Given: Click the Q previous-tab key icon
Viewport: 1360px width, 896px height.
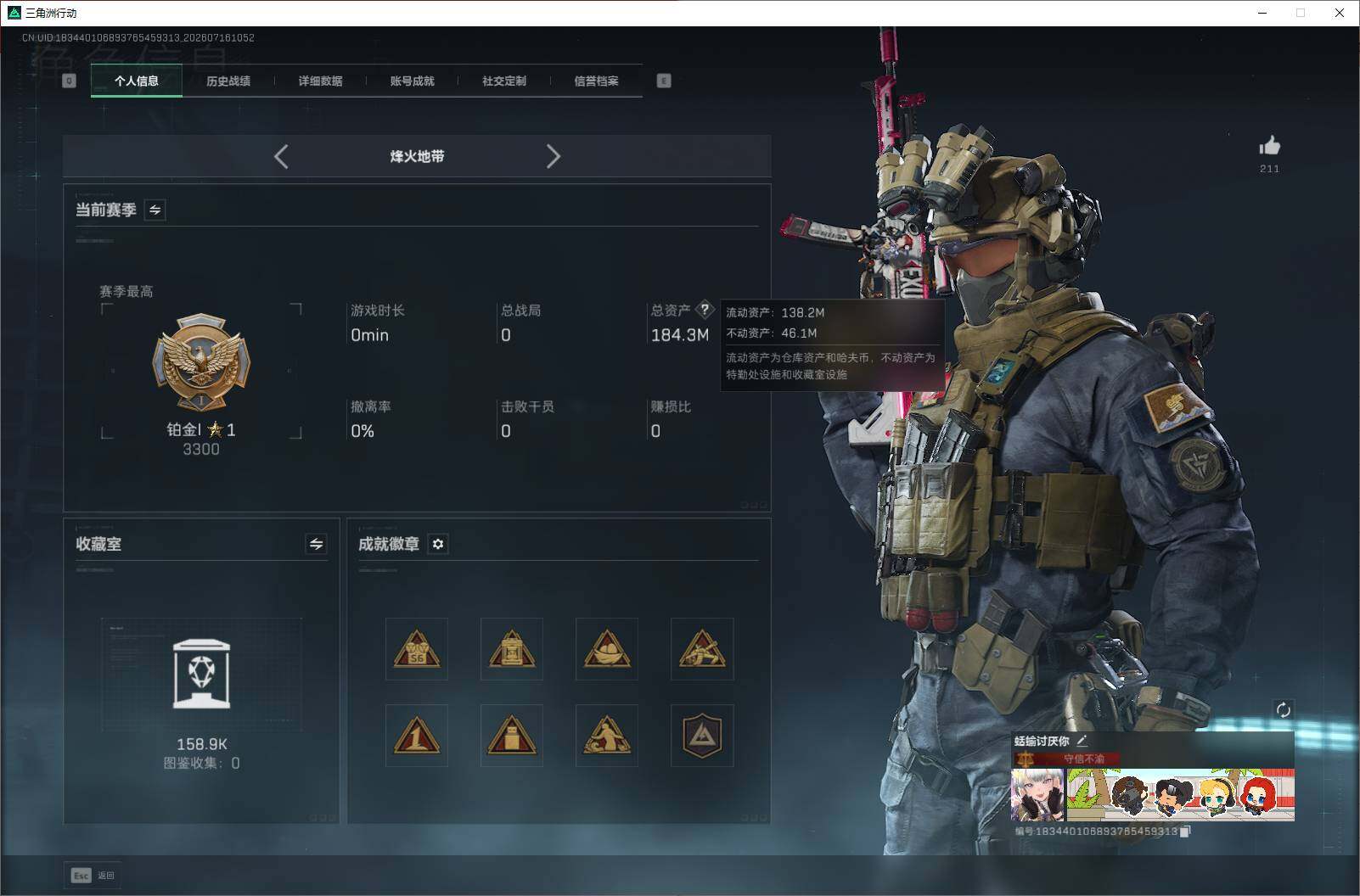Looking at the screenshot, I should [70, 81].
